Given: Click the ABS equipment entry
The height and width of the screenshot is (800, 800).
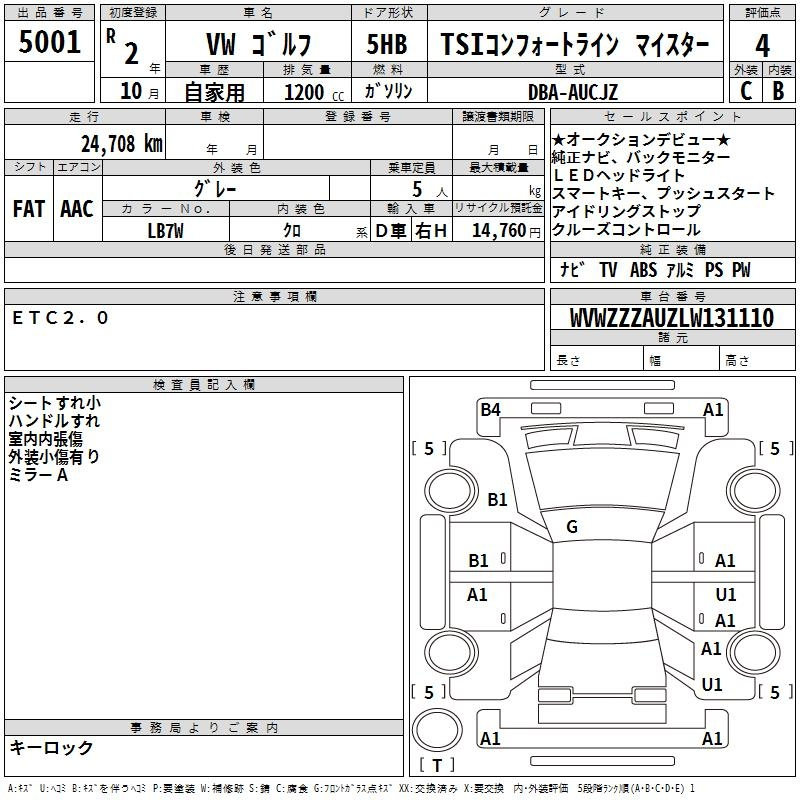Looking at the screenshot, I should [643, 269].
